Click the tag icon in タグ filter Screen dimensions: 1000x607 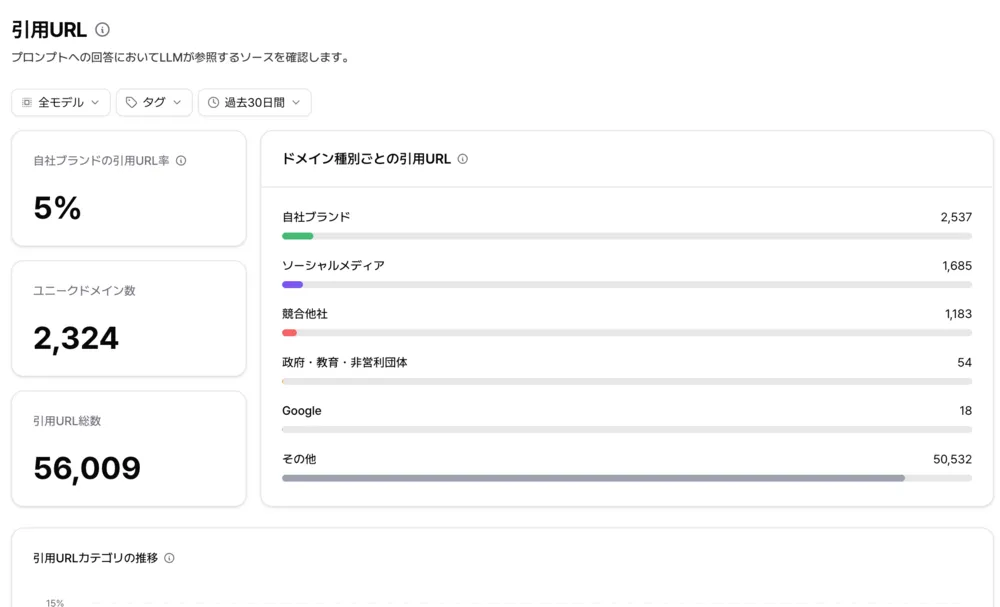pos(131,103)
